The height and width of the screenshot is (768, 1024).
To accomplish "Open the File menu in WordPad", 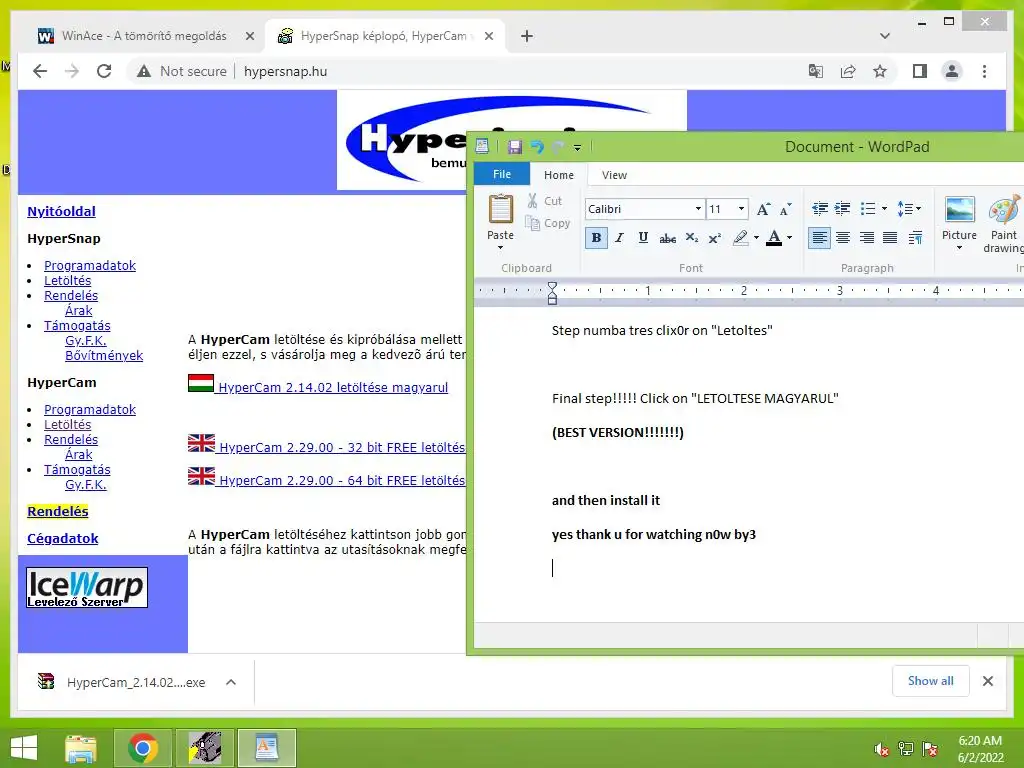I will pos(502,174).
